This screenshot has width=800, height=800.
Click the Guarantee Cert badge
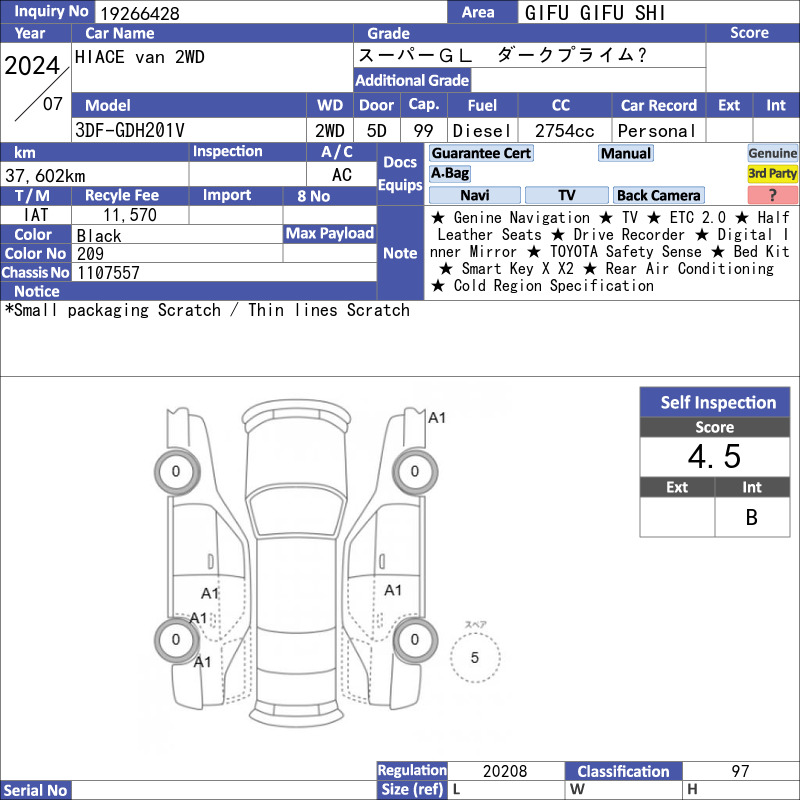click(x=481, y=153)
